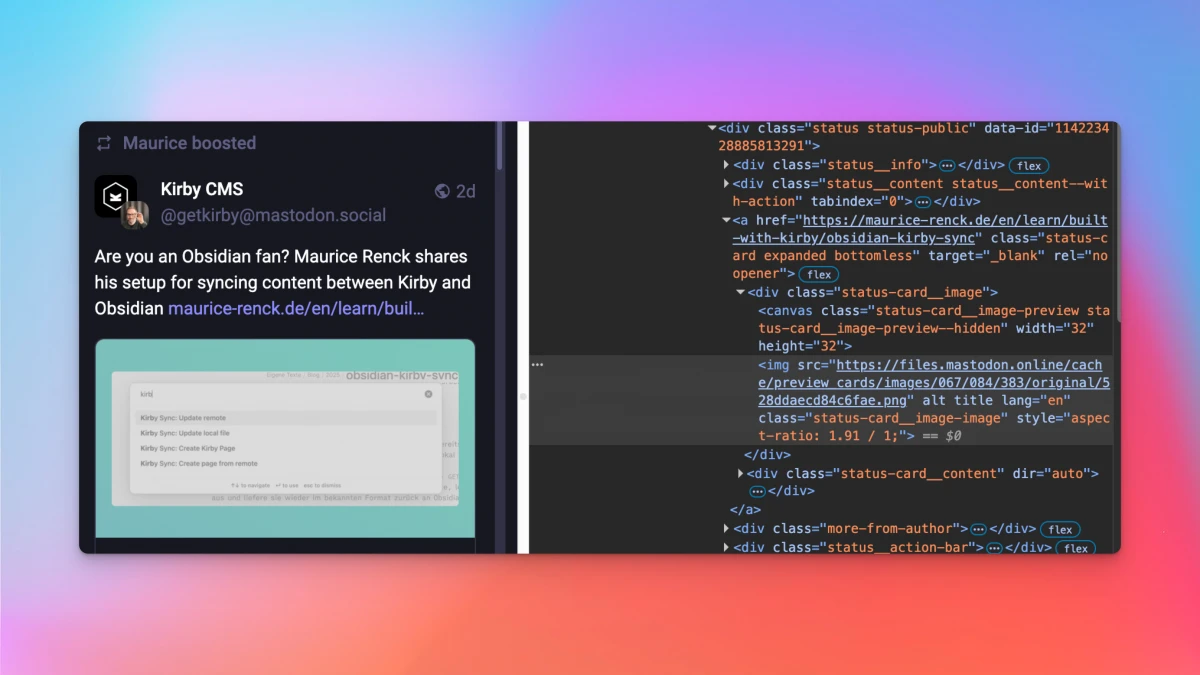
Task: Click the @getkirby@mastodon.social handle
Action: click(273, 215)
